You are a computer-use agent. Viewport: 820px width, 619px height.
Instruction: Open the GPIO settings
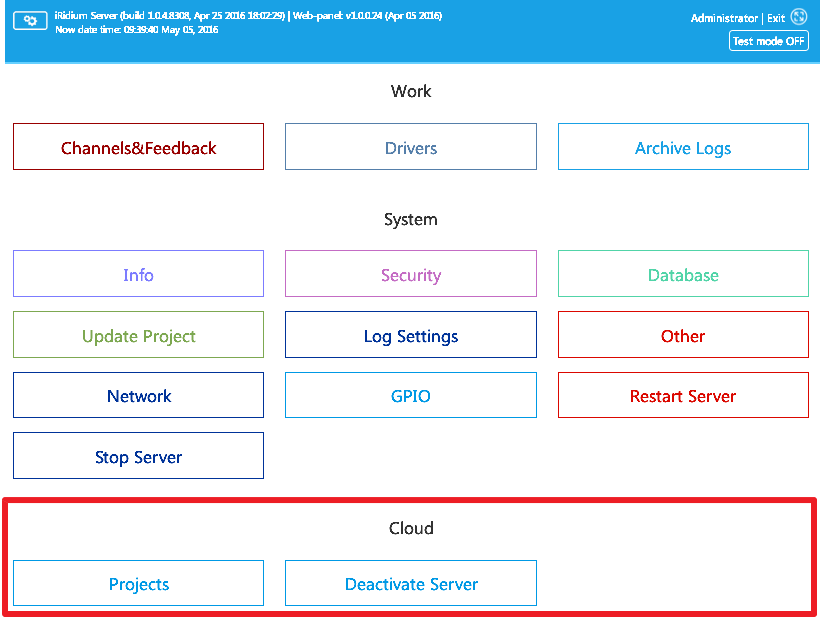coord(410,394)
